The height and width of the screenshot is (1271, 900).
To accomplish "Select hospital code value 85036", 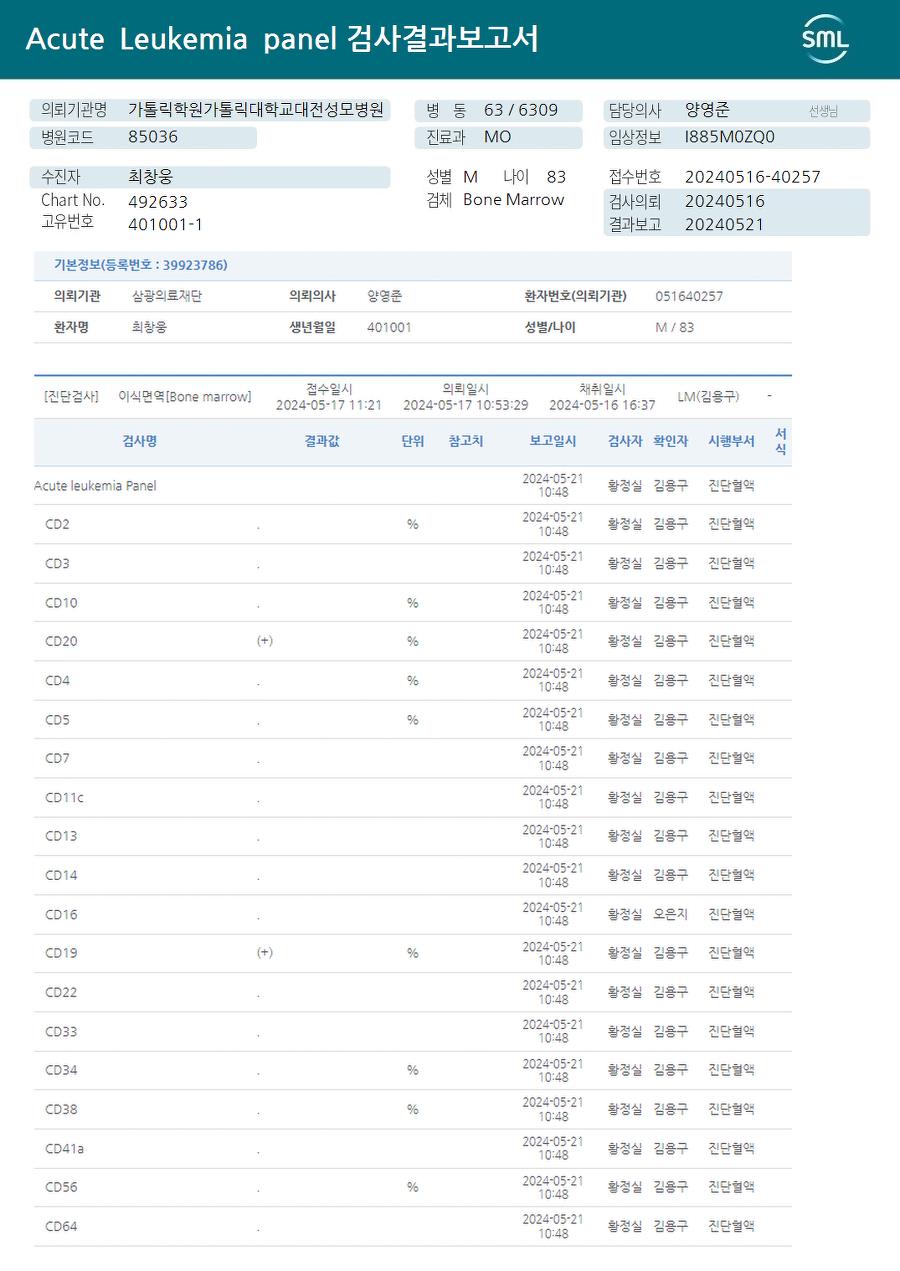I will pyautogui.click(x=153, y=137).
